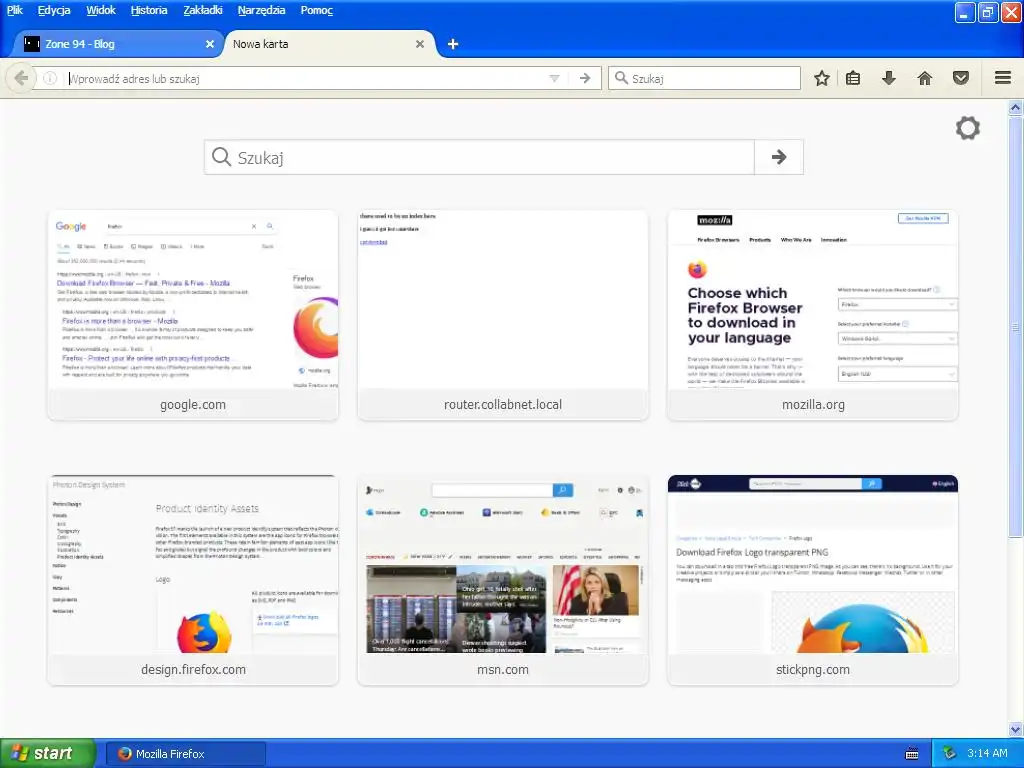Open the Edycja menu

tap(54, 10)
